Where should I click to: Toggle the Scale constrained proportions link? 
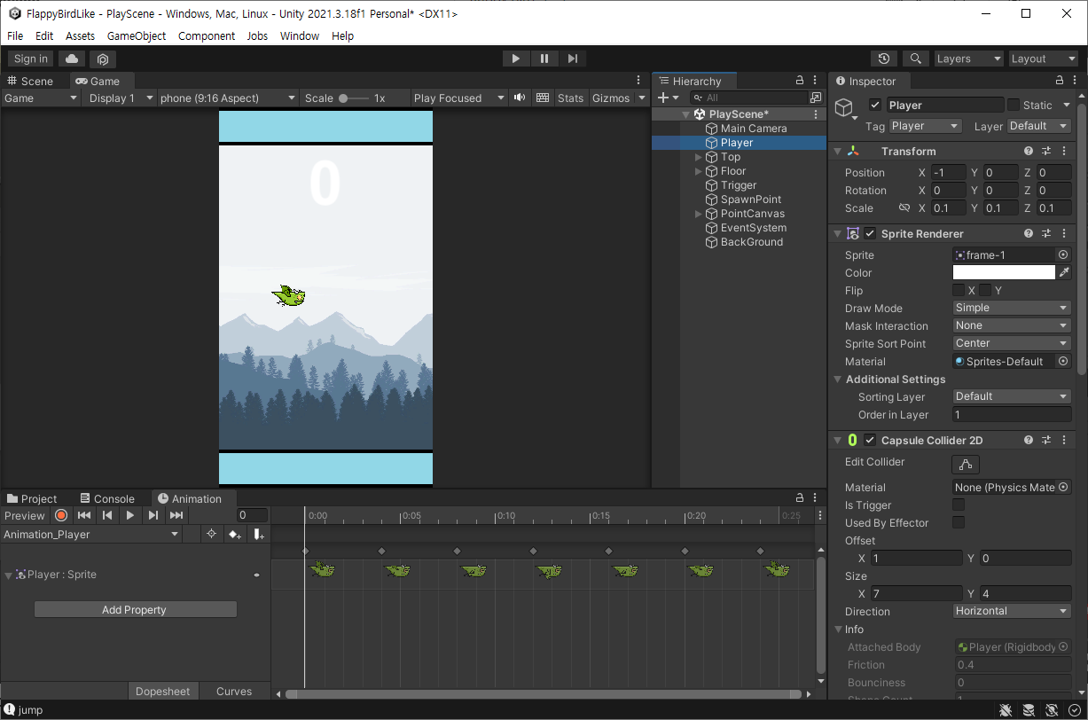coord(903,207)
